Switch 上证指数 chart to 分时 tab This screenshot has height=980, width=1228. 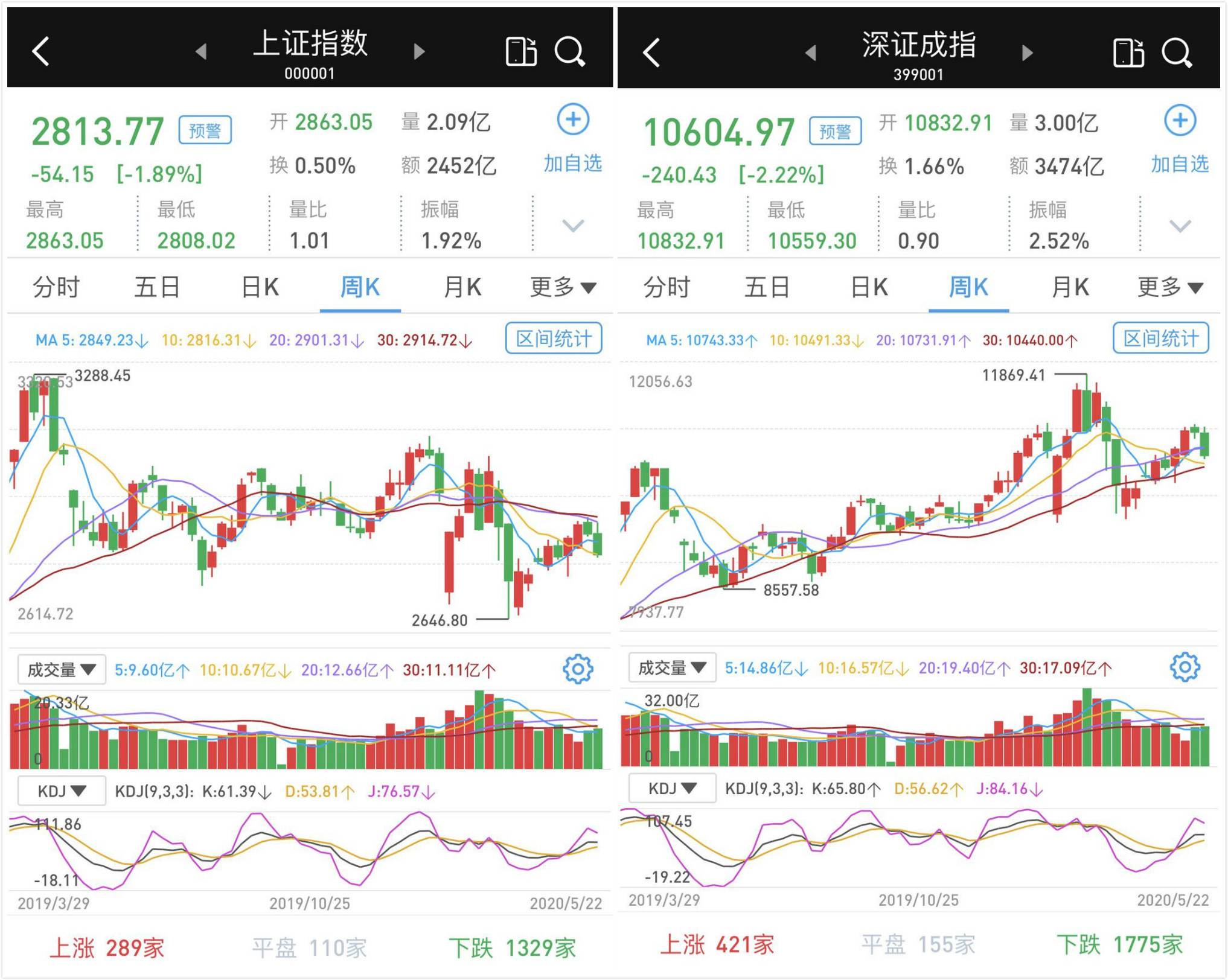pos(56,287)
